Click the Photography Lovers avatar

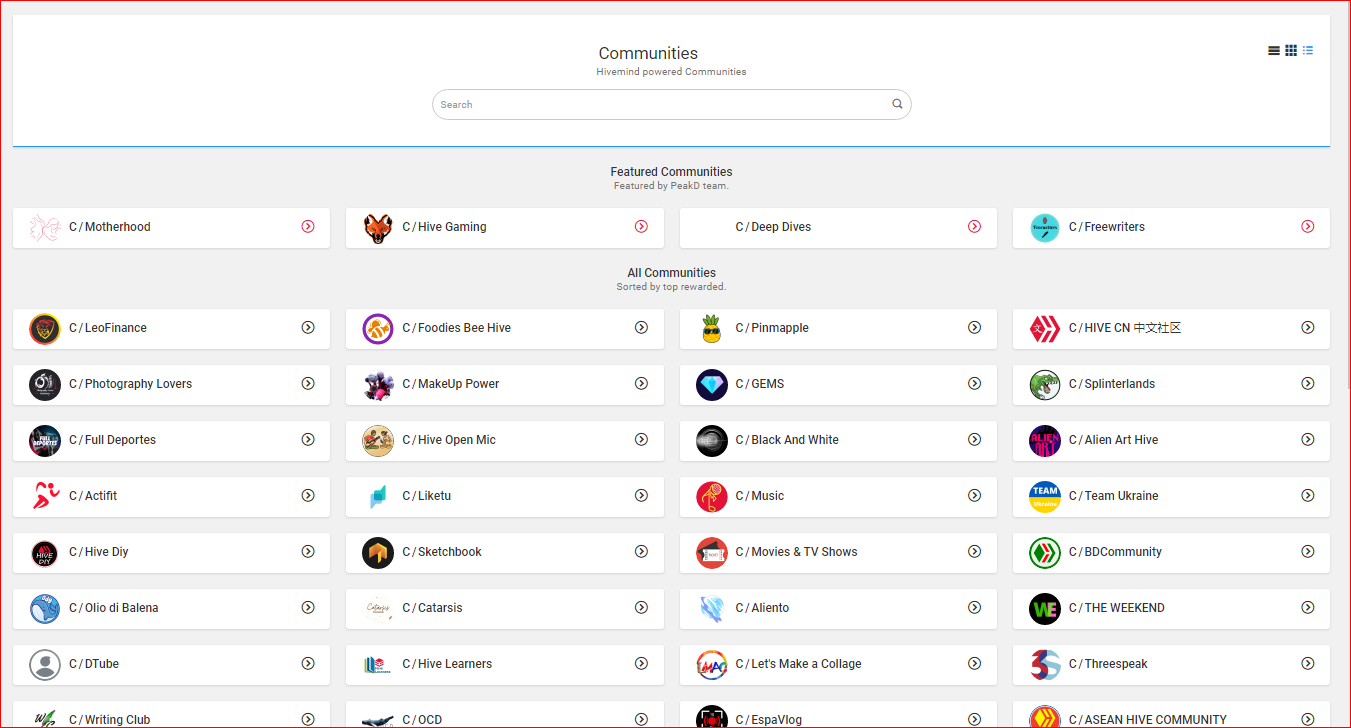(x=45, y=385)
